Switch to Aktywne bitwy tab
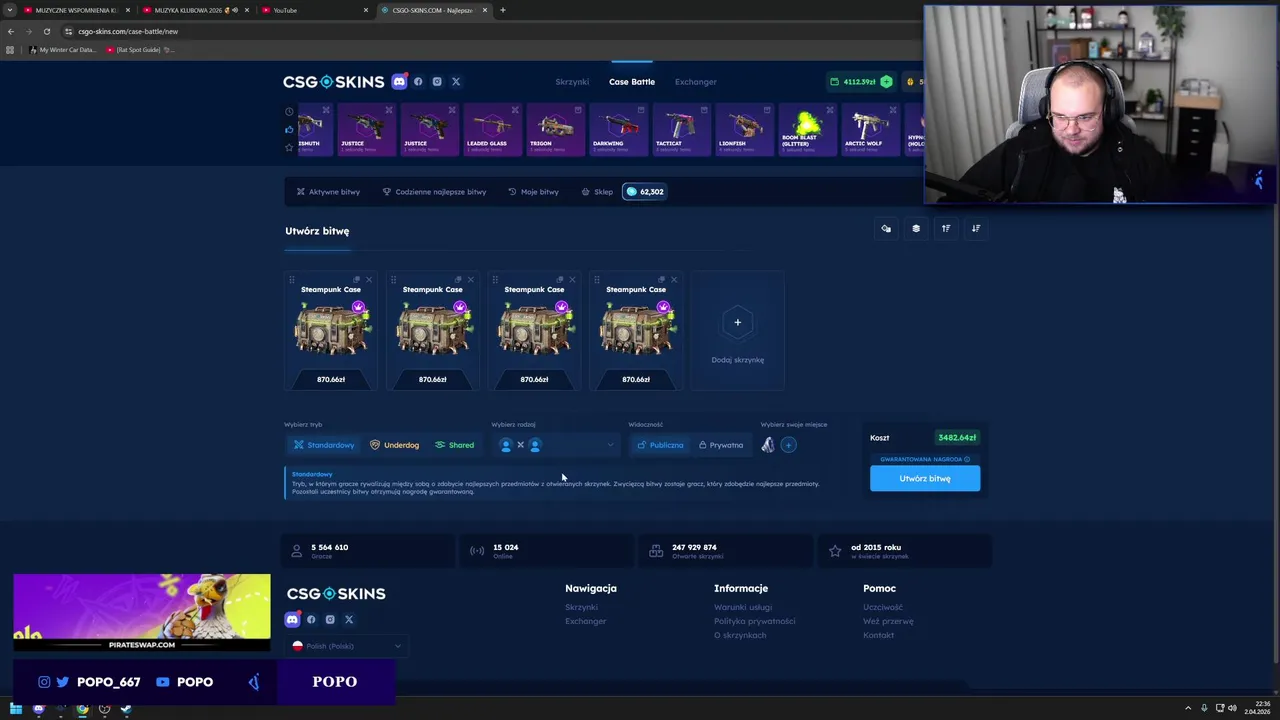The width and height of the screenshot is (1280, 720). 328,192
